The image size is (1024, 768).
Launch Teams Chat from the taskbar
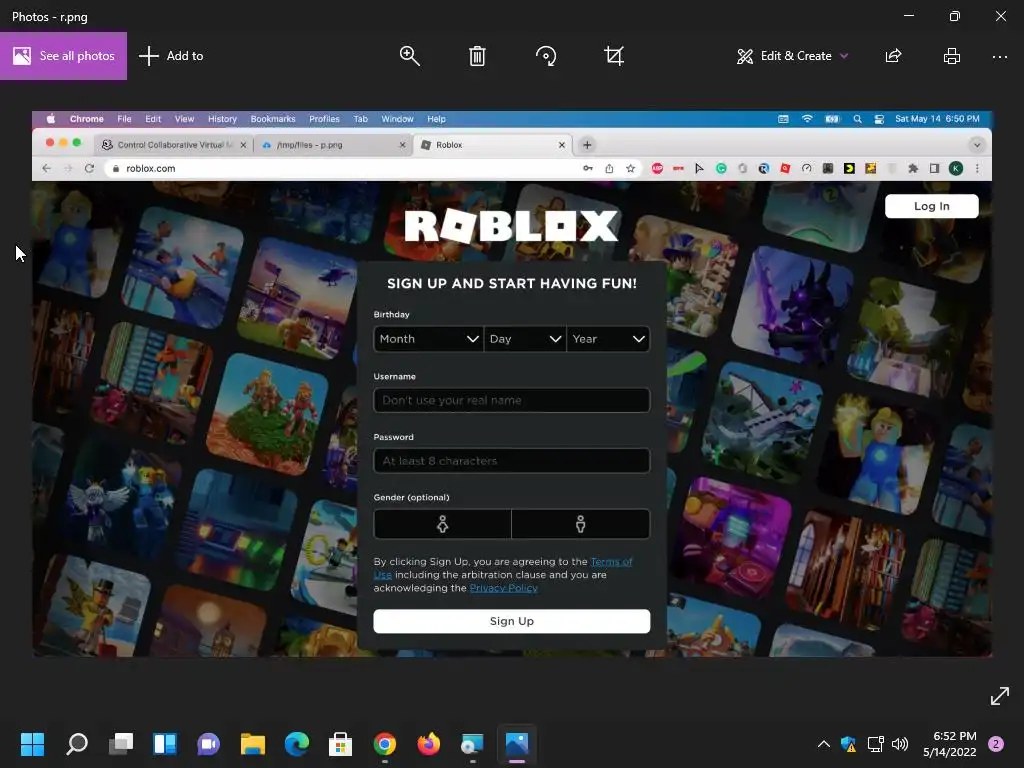coord(209,744)
